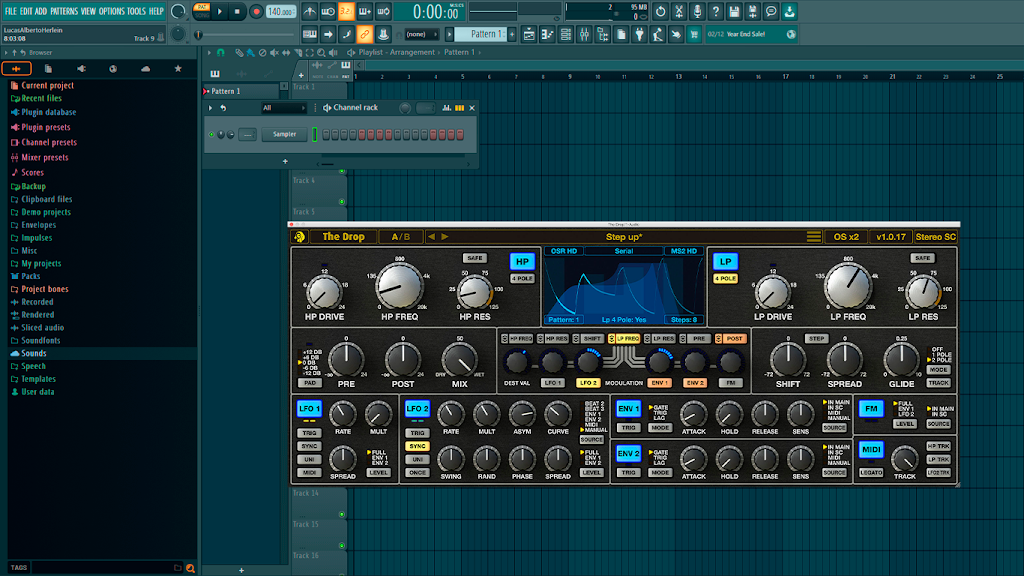Open the audio editor scissors icon

(679, 11)
